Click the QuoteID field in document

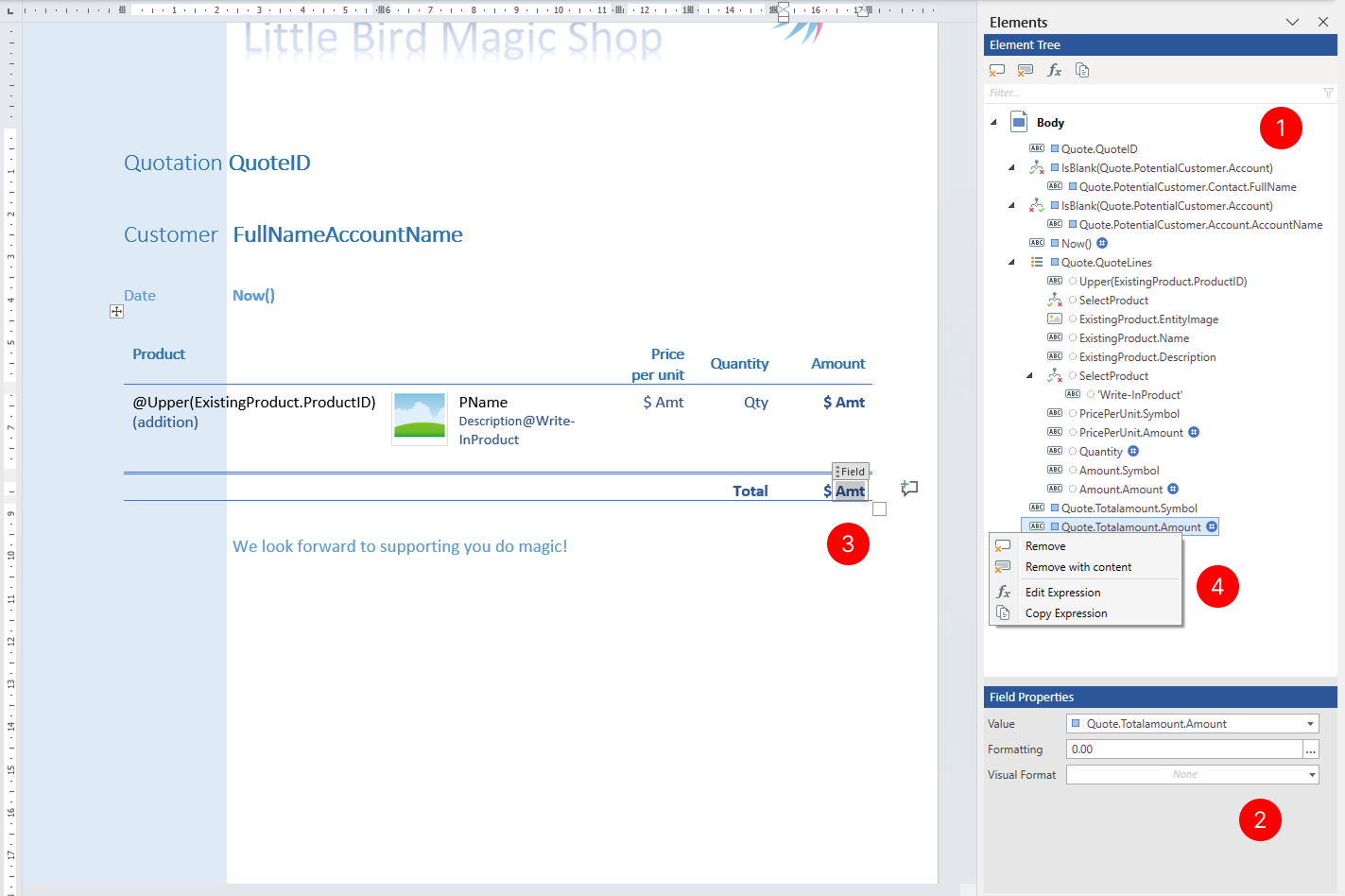click(269, 163)
